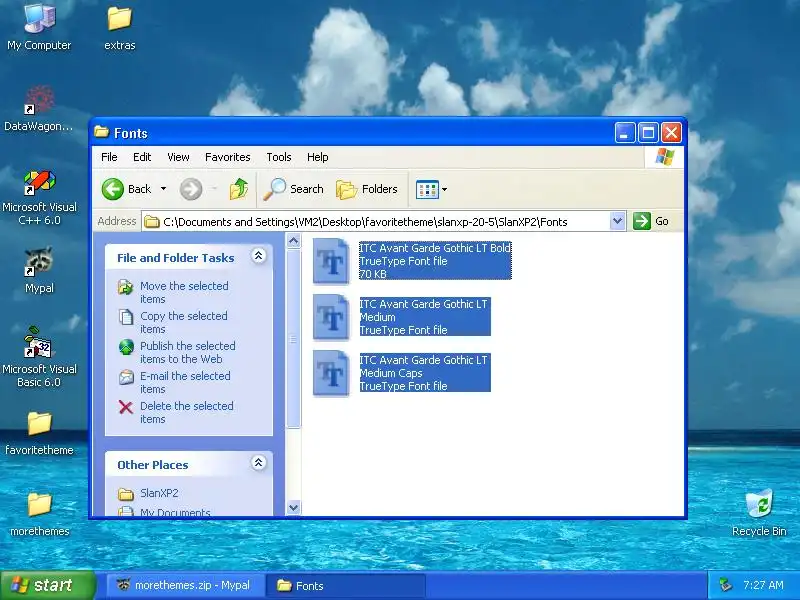Click the Start button

[47, 585]
